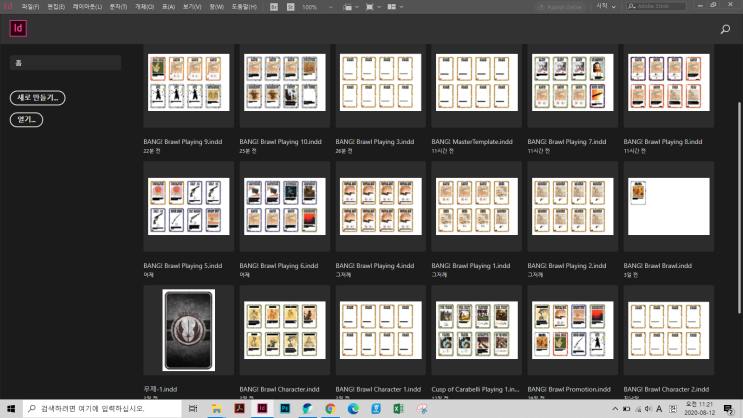Screen dimensions: 743x418
Task: Click the Publish Online button
Action: pyautogui.click(x=560, y=7)
